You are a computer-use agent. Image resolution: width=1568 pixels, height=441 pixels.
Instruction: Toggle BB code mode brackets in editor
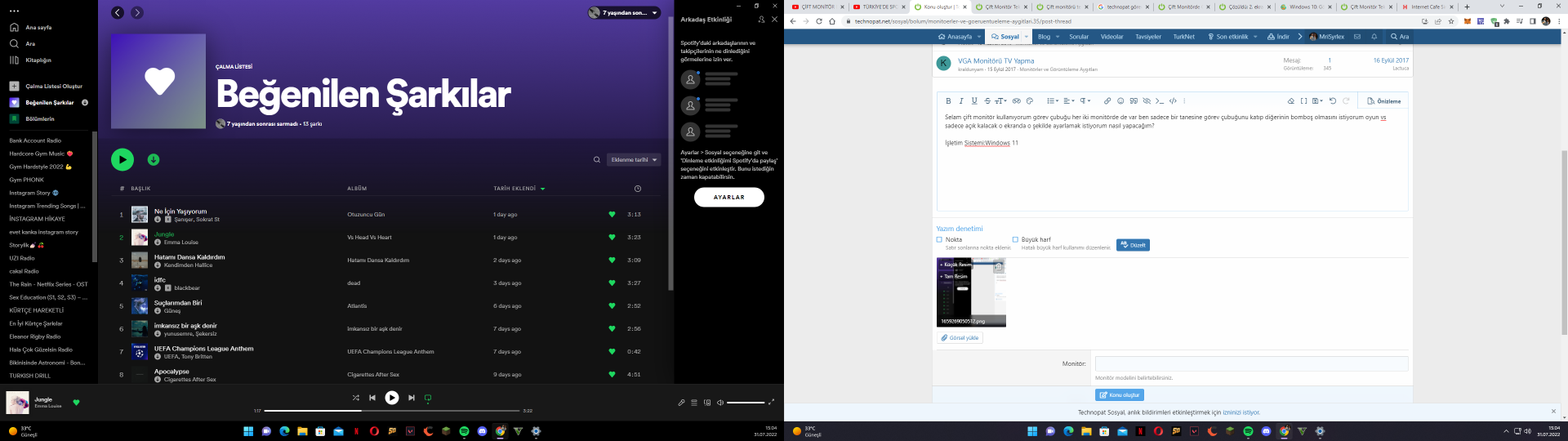(x=1303, y=101)
